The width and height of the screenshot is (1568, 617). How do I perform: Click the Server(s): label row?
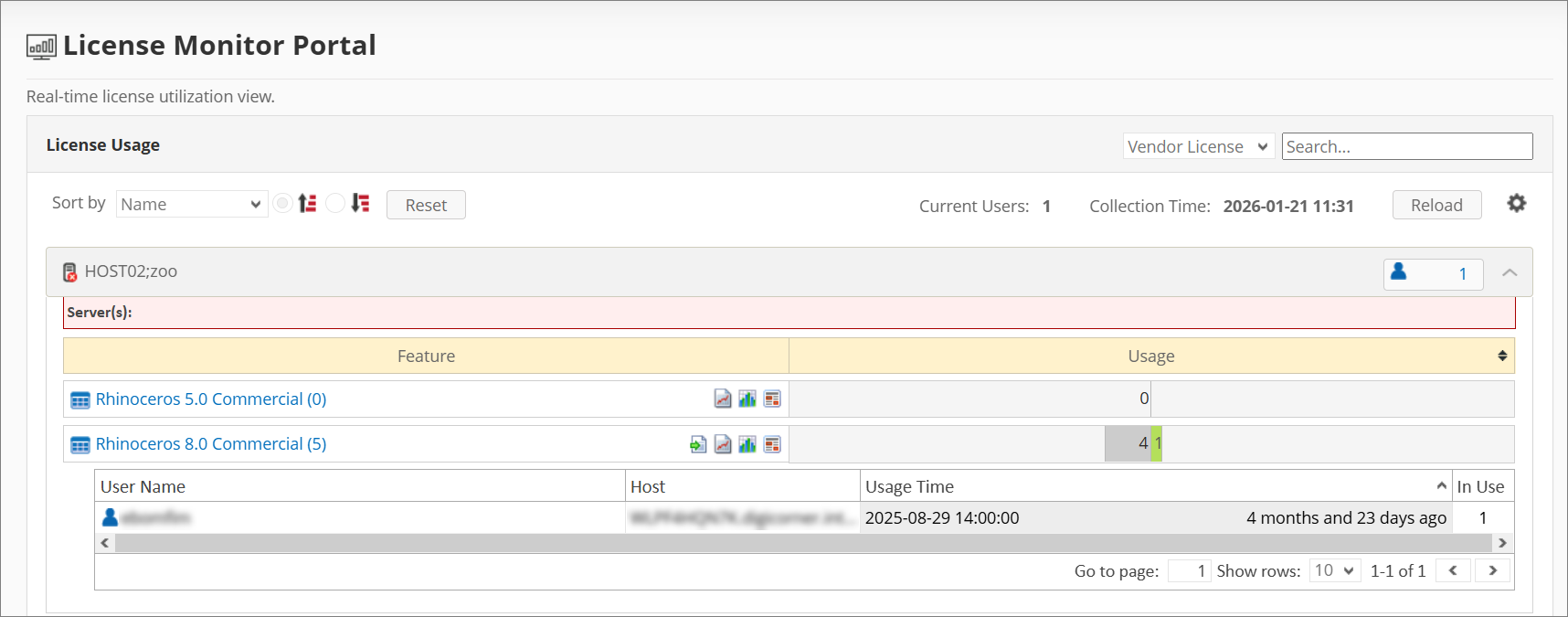click(x=789, y=313)
